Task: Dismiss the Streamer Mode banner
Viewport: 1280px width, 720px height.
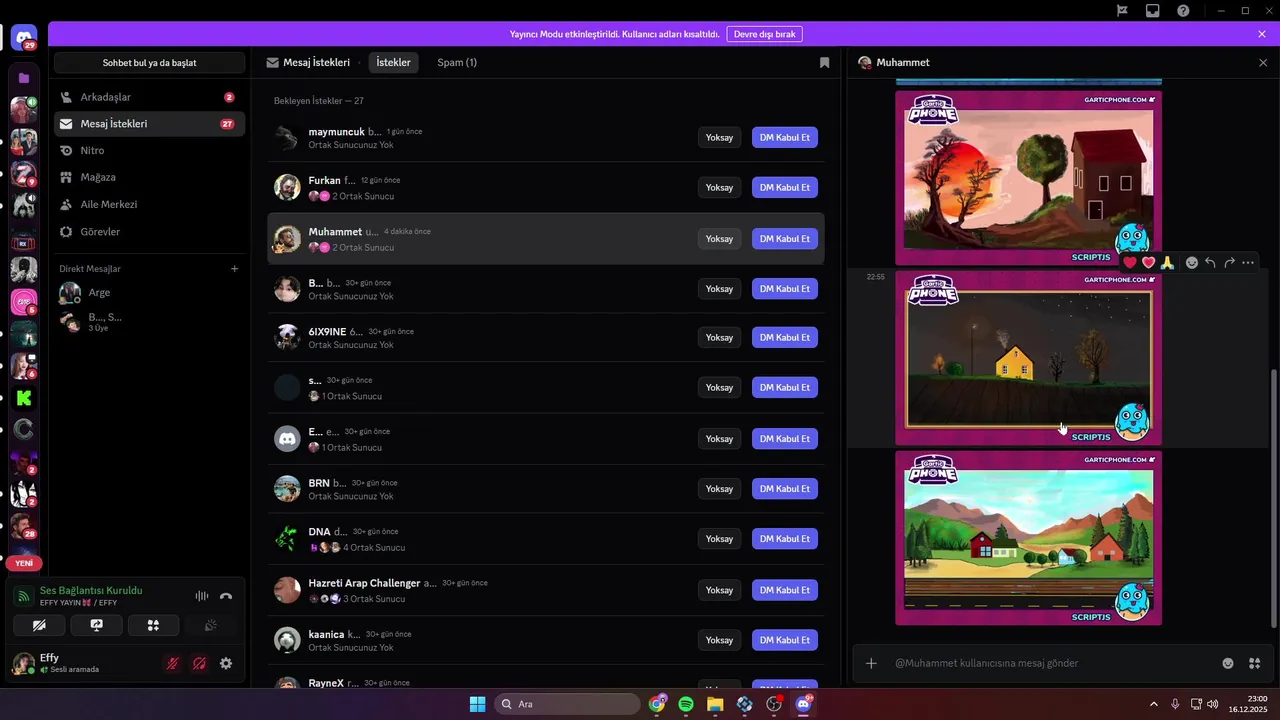Action: pos(1262,34)
